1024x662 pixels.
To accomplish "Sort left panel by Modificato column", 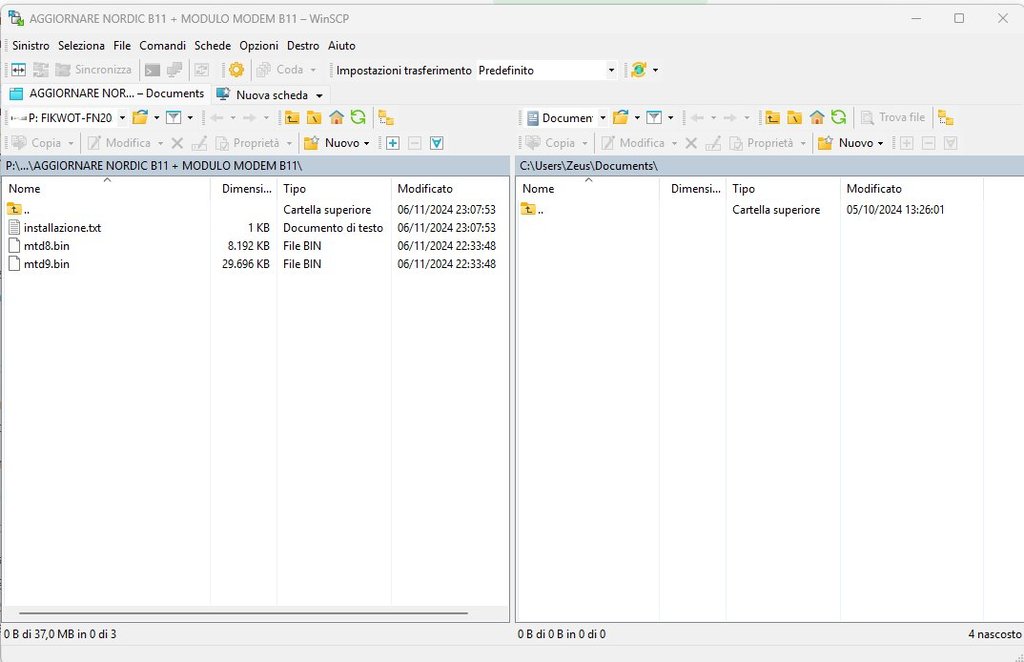I will [424, 188].
